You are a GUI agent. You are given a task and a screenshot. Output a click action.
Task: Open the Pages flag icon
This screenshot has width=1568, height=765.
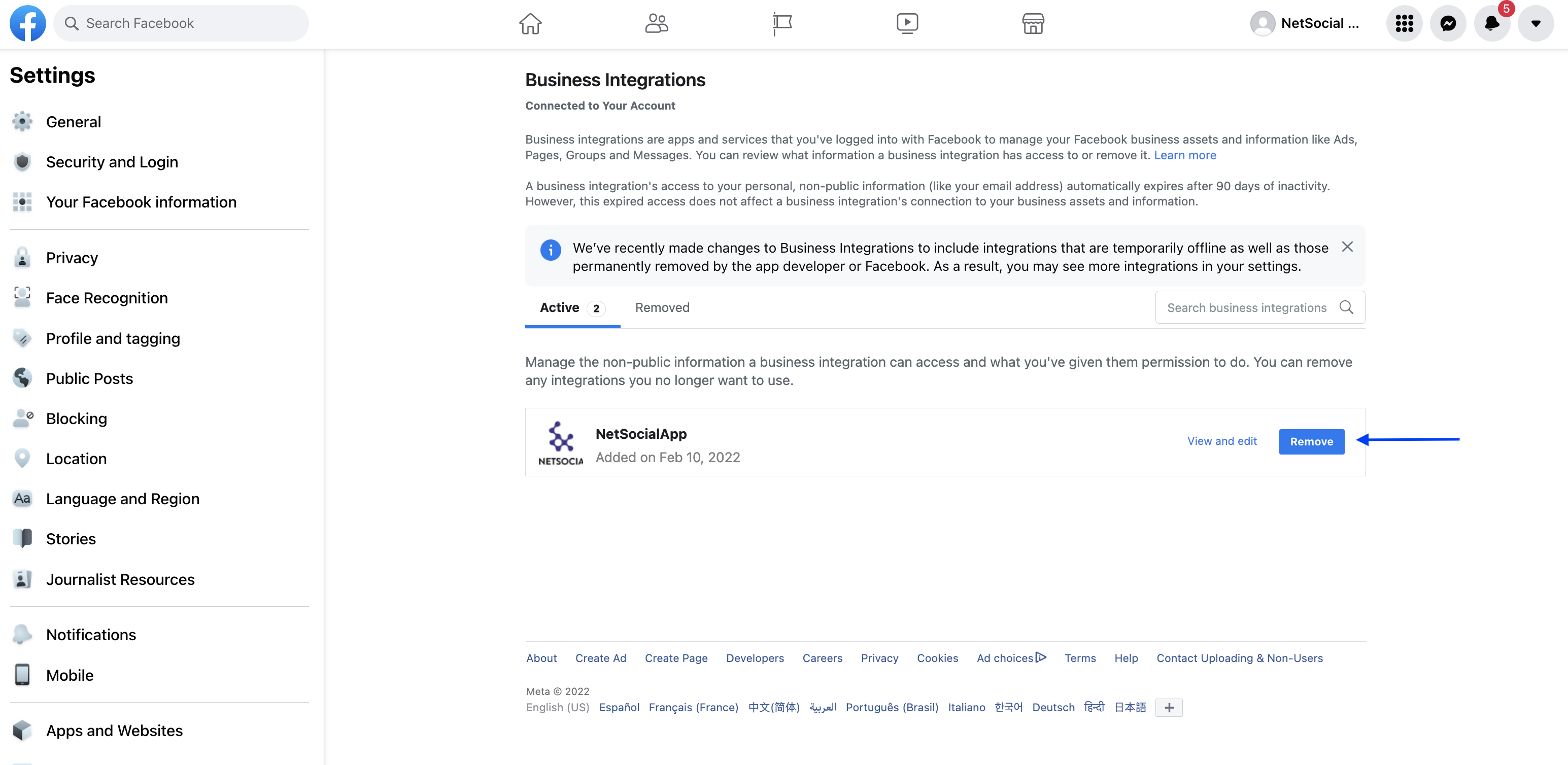click(x=782, y=24)
